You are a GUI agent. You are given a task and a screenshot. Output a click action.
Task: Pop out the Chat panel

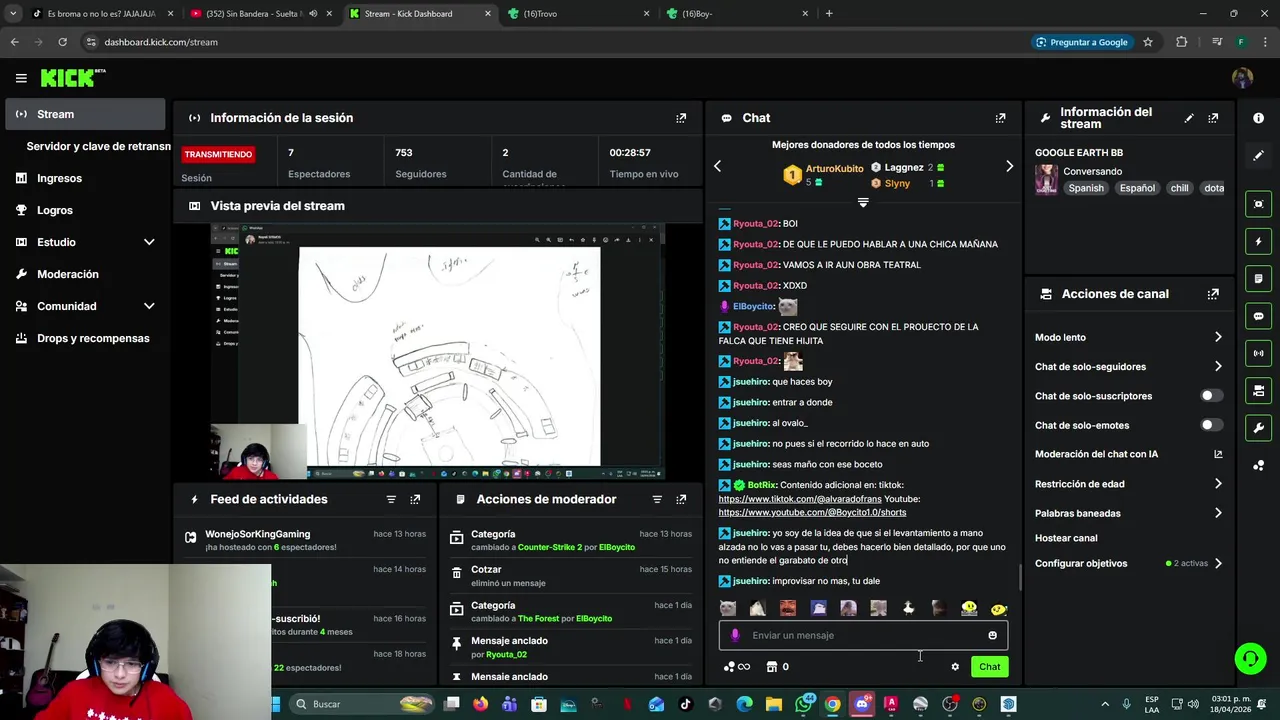pos(1000,118)
